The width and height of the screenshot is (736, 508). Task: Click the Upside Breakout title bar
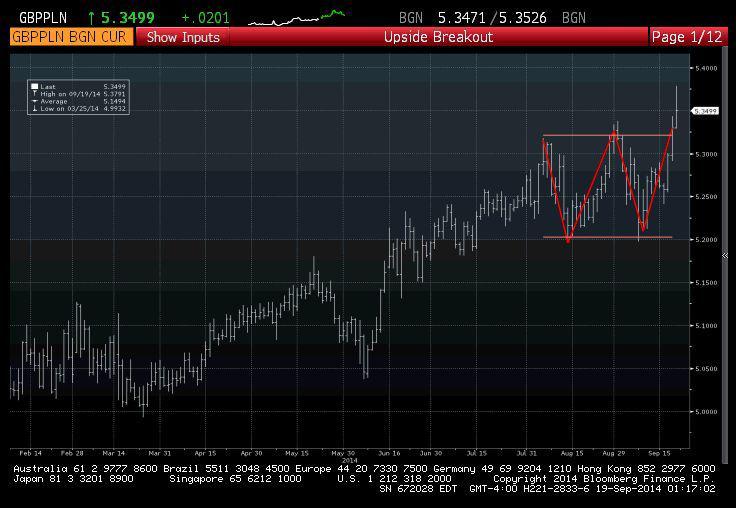click(438, 37)
